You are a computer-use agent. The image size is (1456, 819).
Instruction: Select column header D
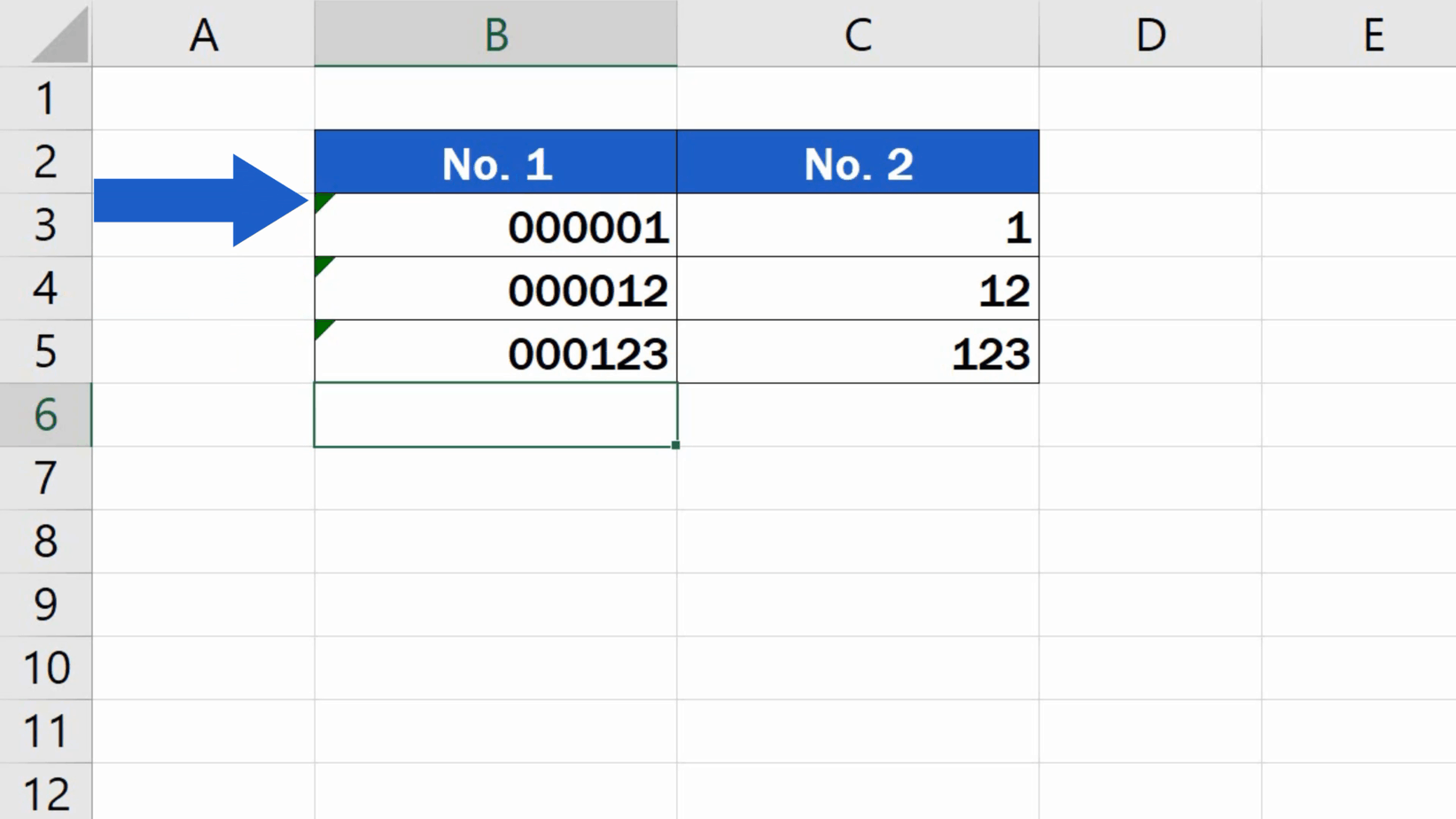pos(1149,34)
